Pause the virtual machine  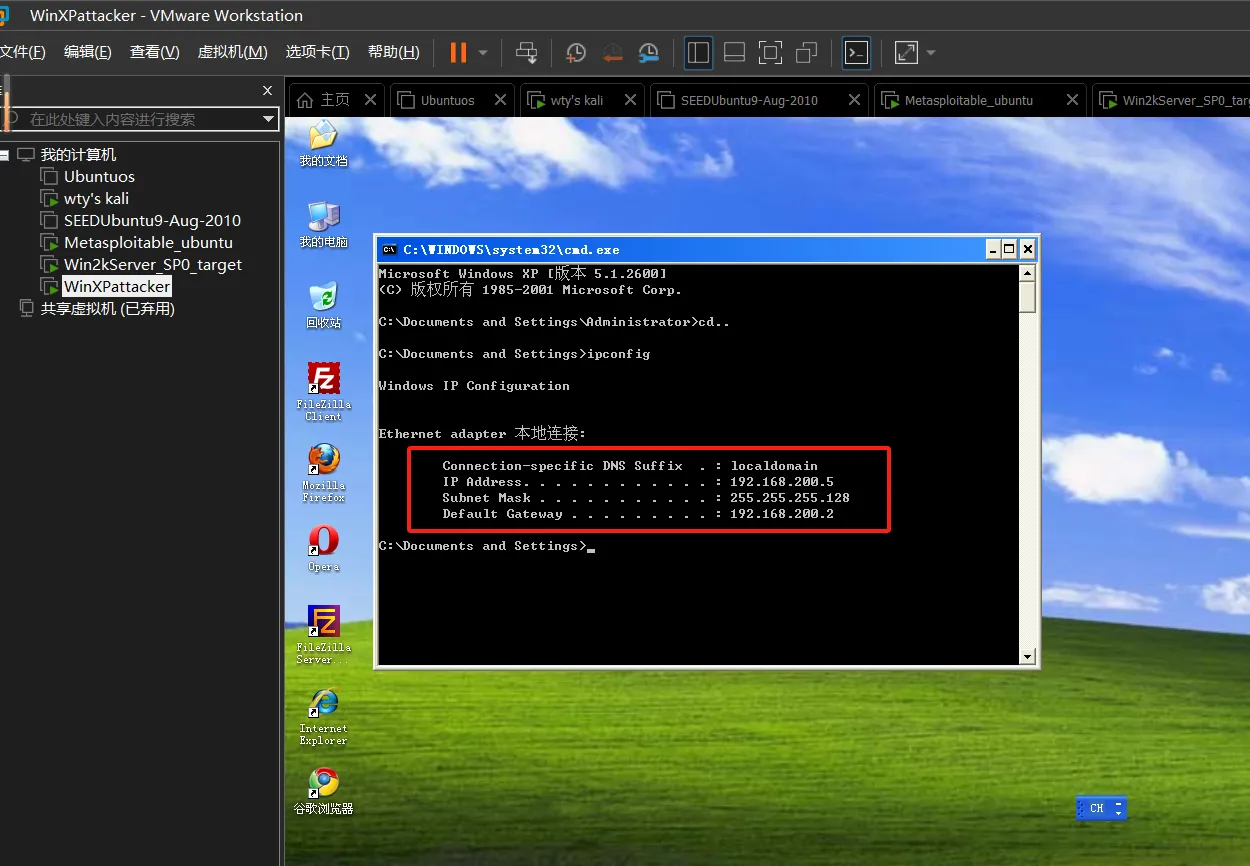click(458, 53)
